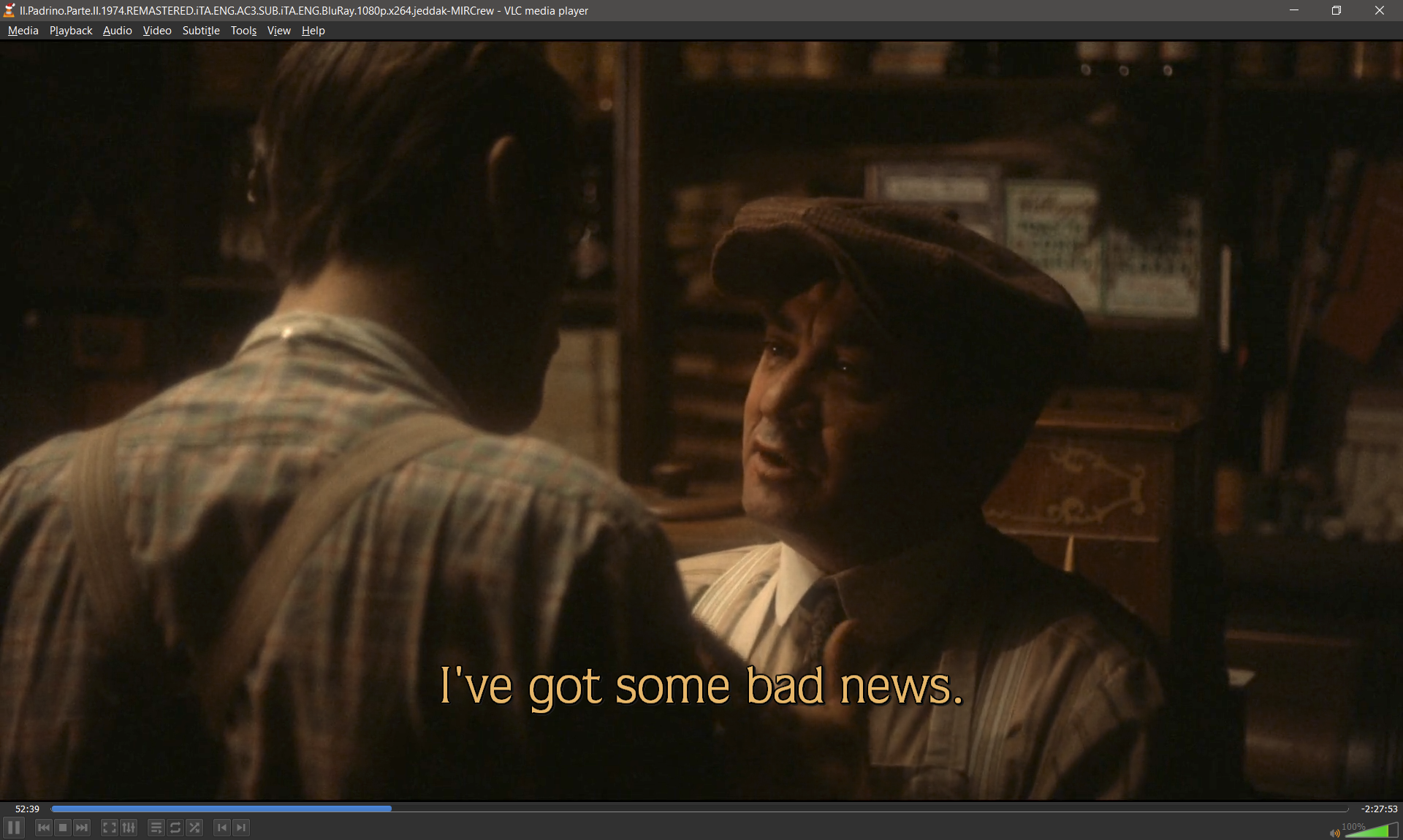This screenshot has width=1403, height=840.
Task: Open the Media menu
Action: (23, 31)
